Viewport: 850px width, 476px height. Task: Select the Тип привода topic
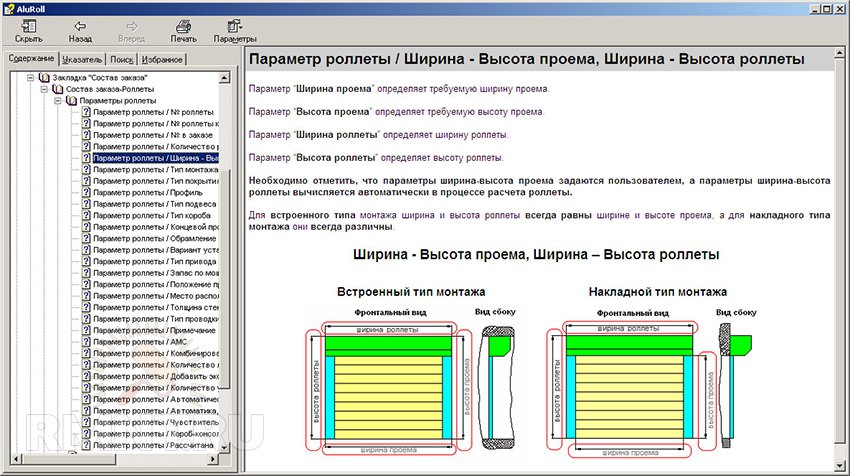coord(155,260)
